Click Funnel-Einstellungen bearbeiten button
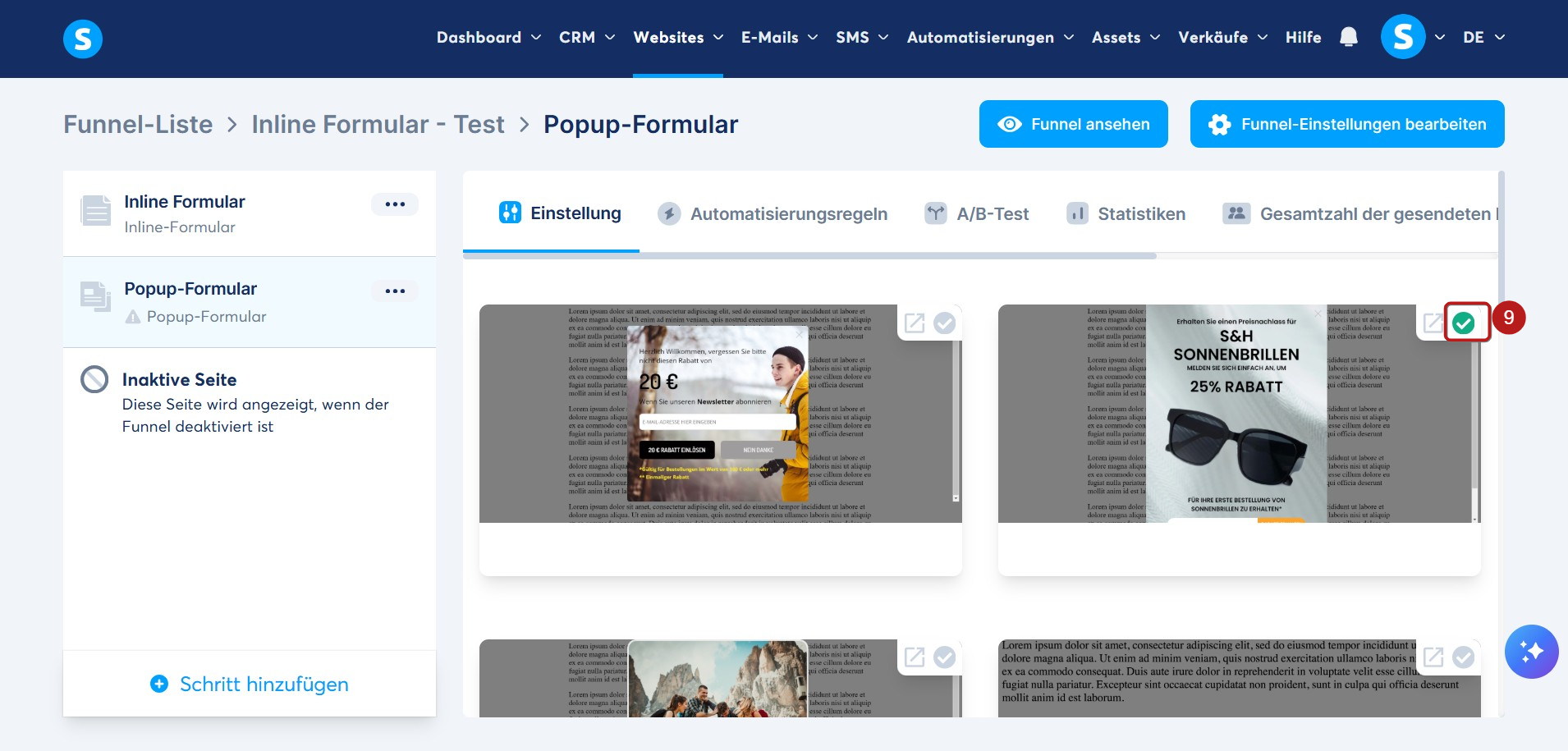 click(1347, 124)
